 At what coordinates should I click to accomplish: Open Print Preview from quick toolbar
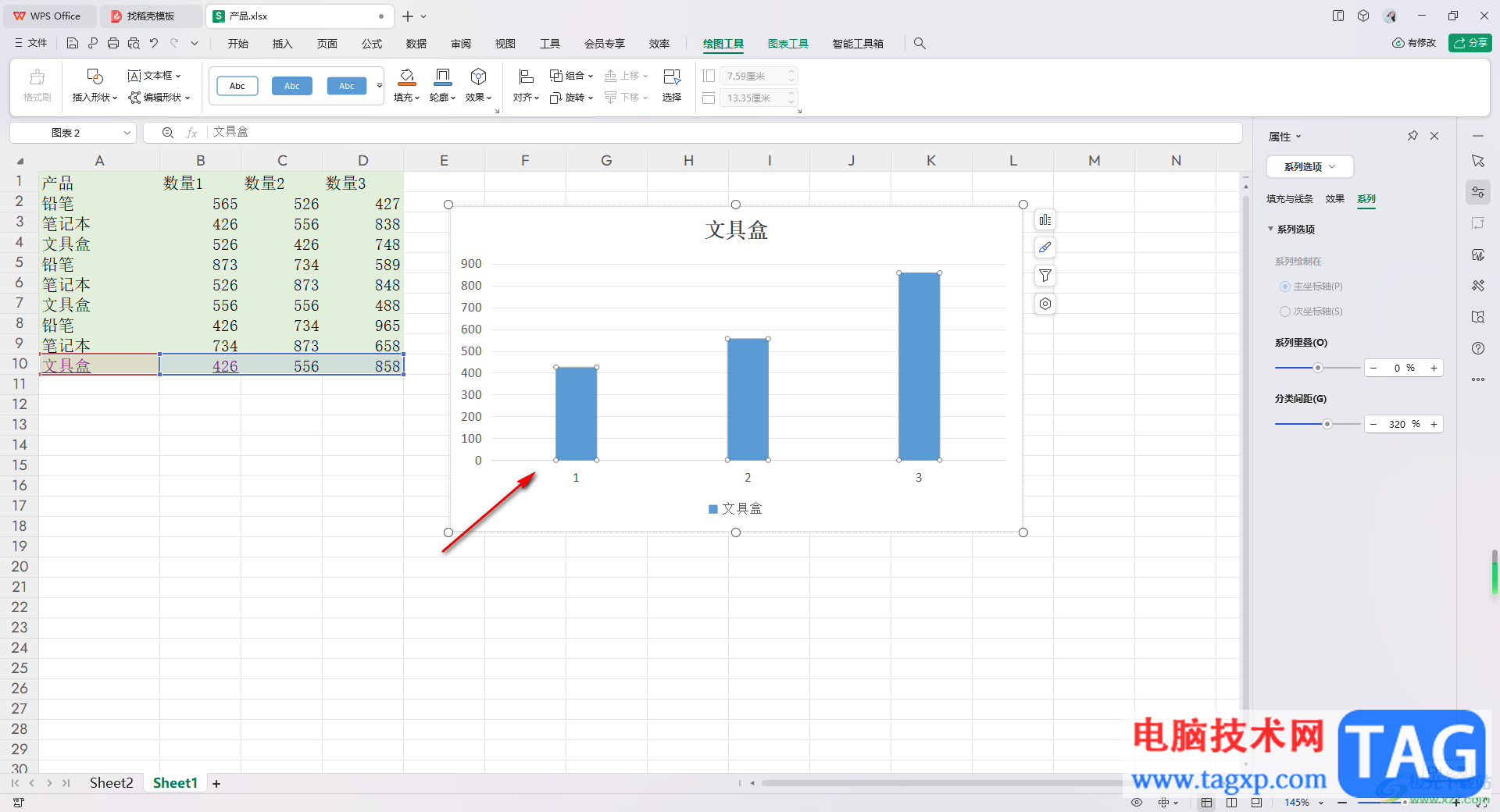point(134,44)
